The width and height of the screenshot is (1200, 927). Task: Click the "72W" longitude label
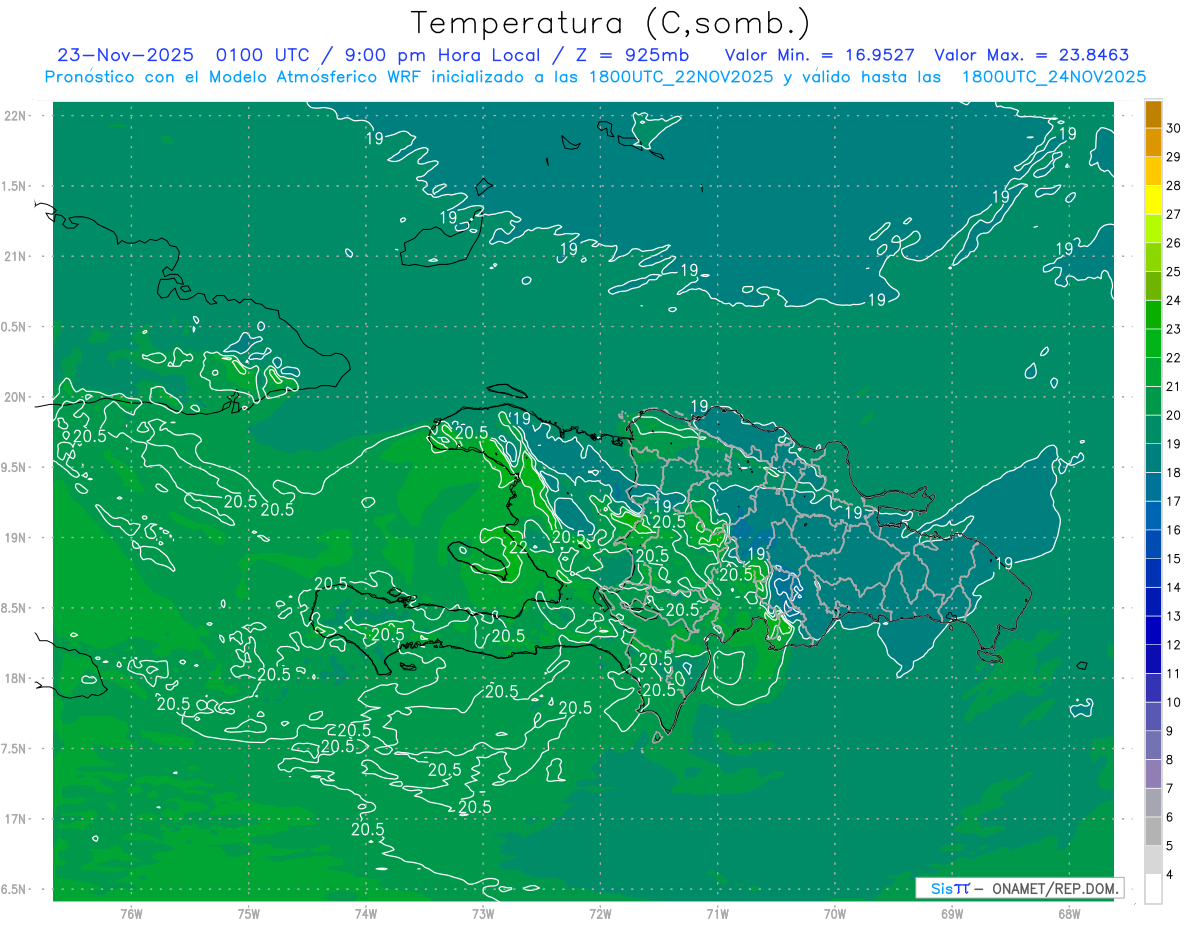(x=600, y=914)
